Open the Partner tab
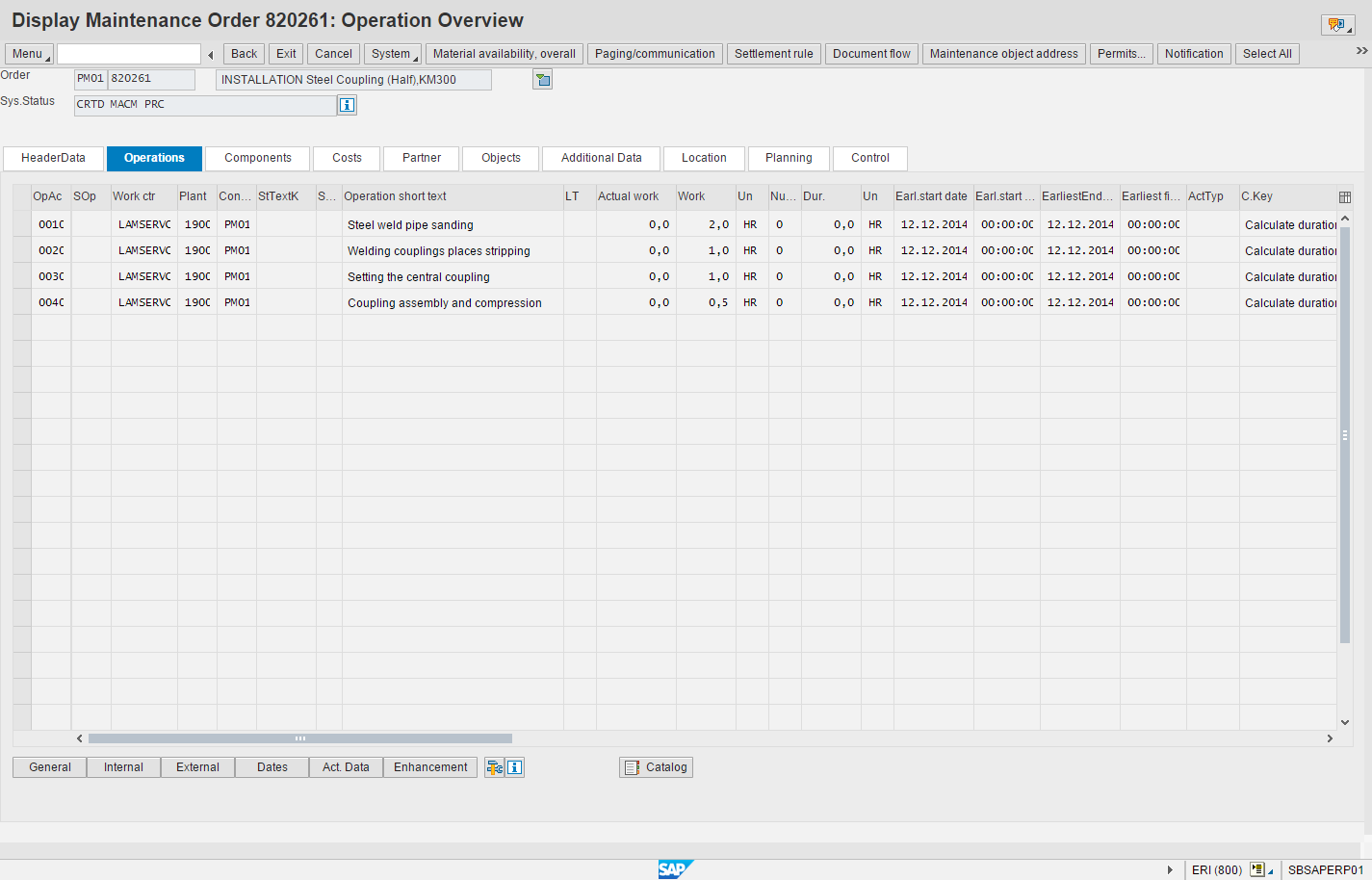Viewport: 1372px width, 880px height. (x=422, y=158)
